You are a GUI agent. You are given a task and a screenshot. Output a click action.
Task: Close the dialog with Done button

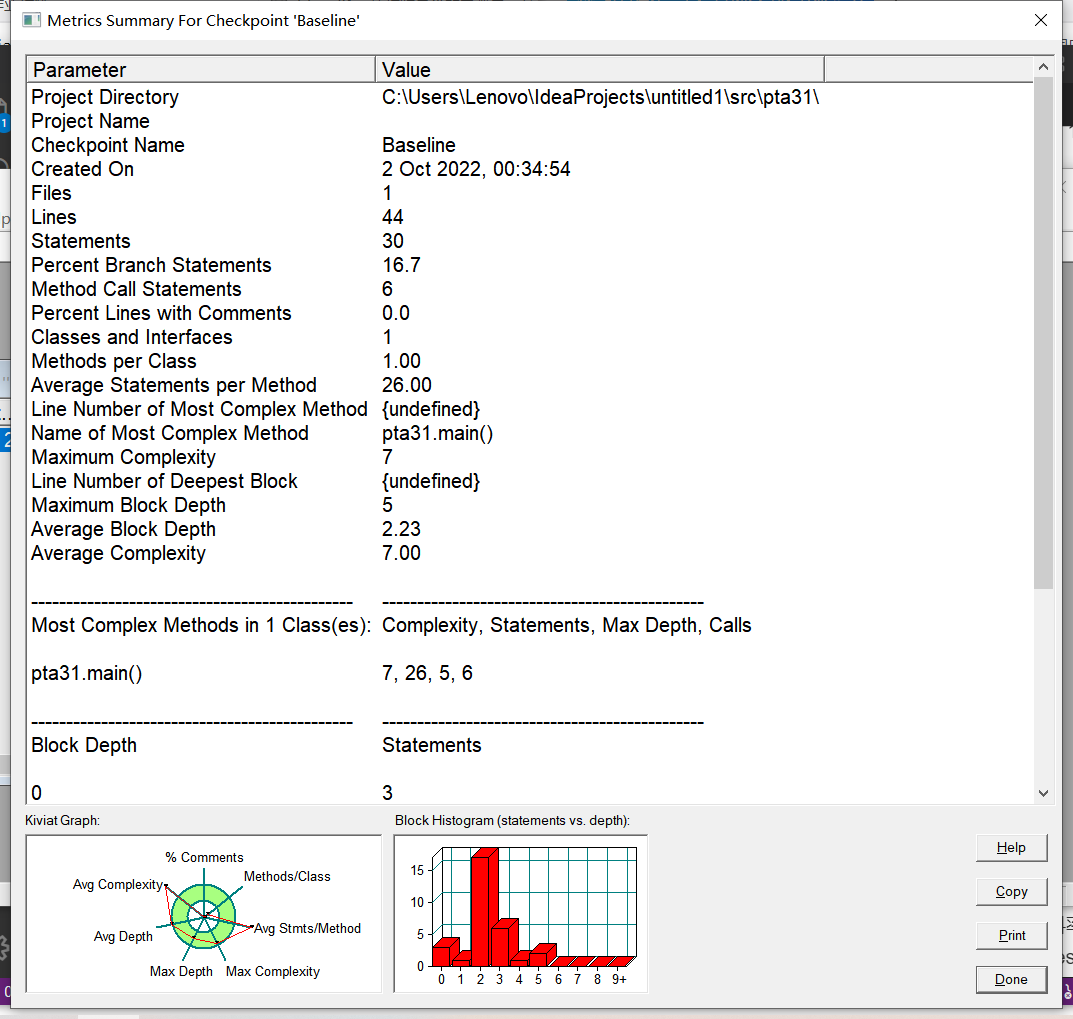[x=1011, y=979]
